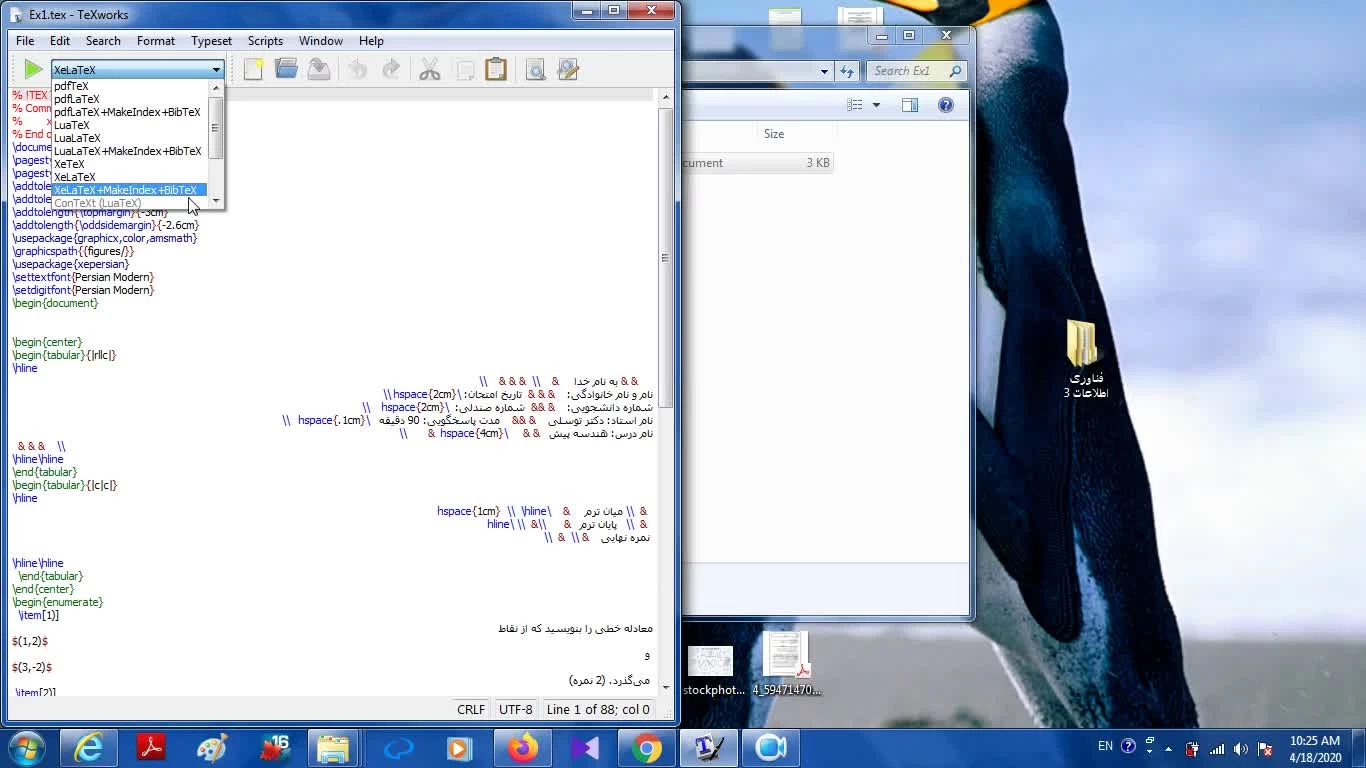Pick LuaLaTeX from the engine list

click(x=77, y=138)
